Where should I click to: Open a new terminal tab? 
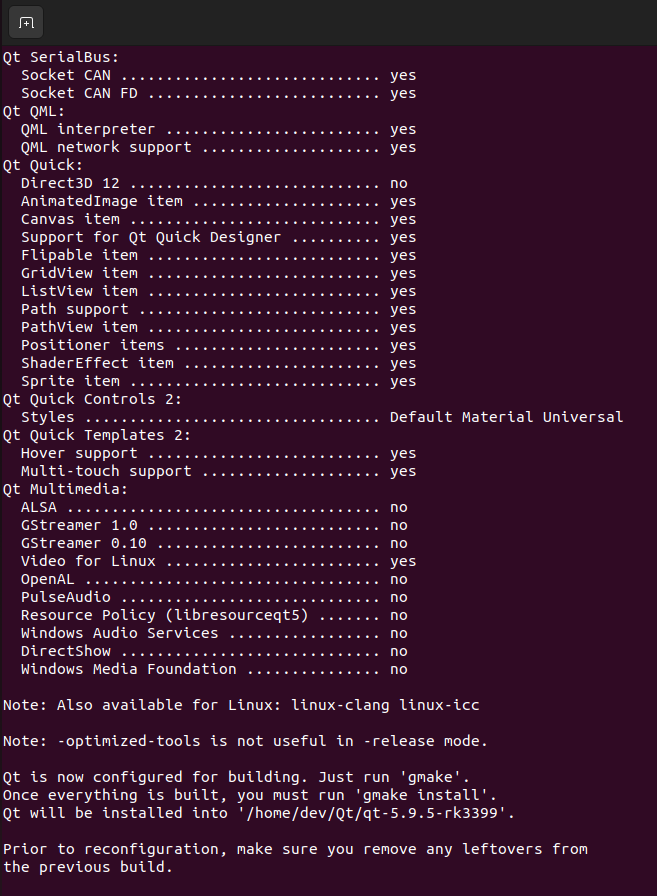click(26, 23)
